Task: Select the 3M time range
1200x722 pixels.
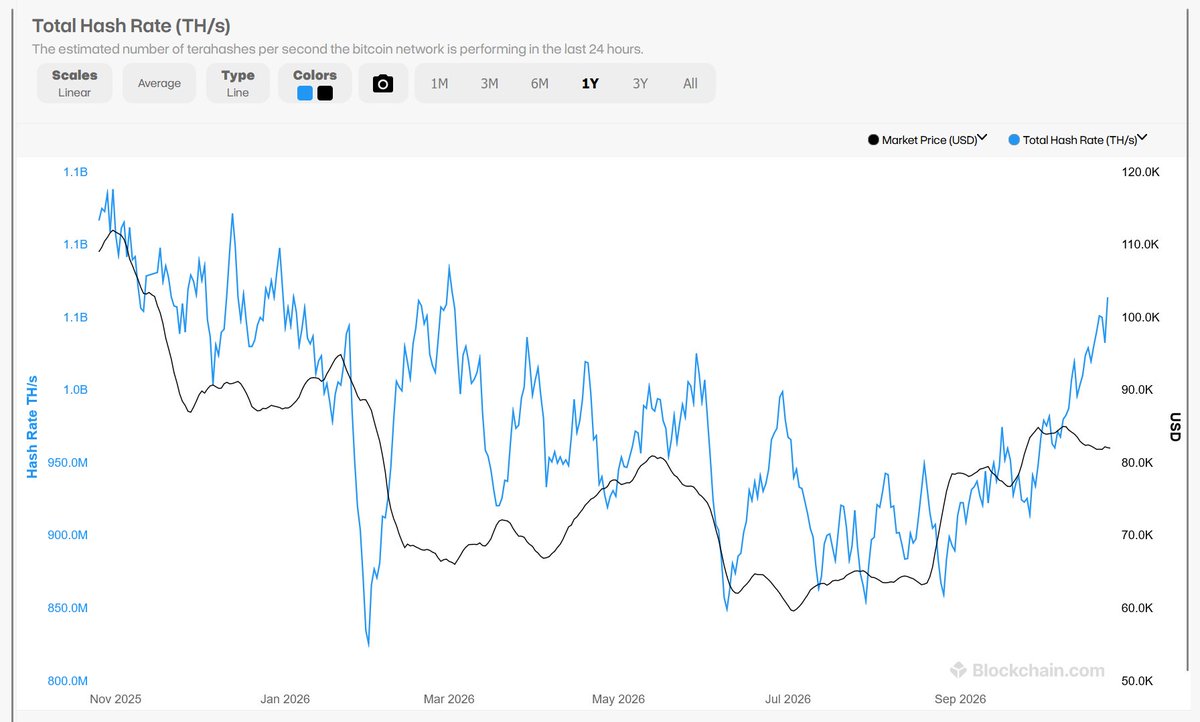Action: [489, 83]
